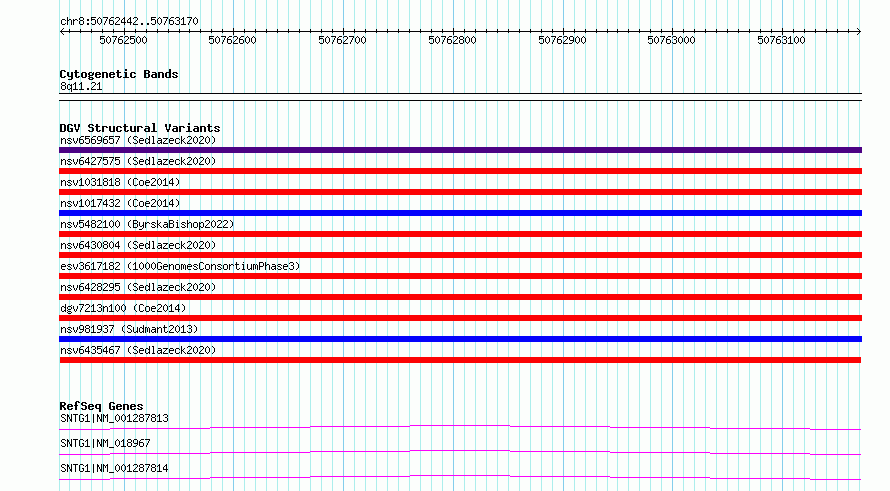Open the nsv1031818 (Coe2014) variant label

(x=120, y=182)
